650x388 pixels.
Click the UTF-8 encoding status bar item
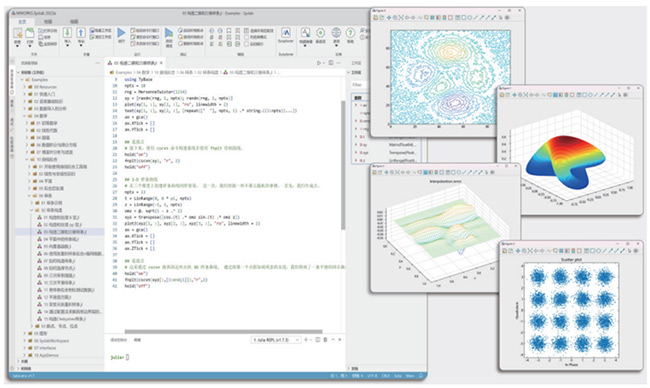[x=372, y=376]
